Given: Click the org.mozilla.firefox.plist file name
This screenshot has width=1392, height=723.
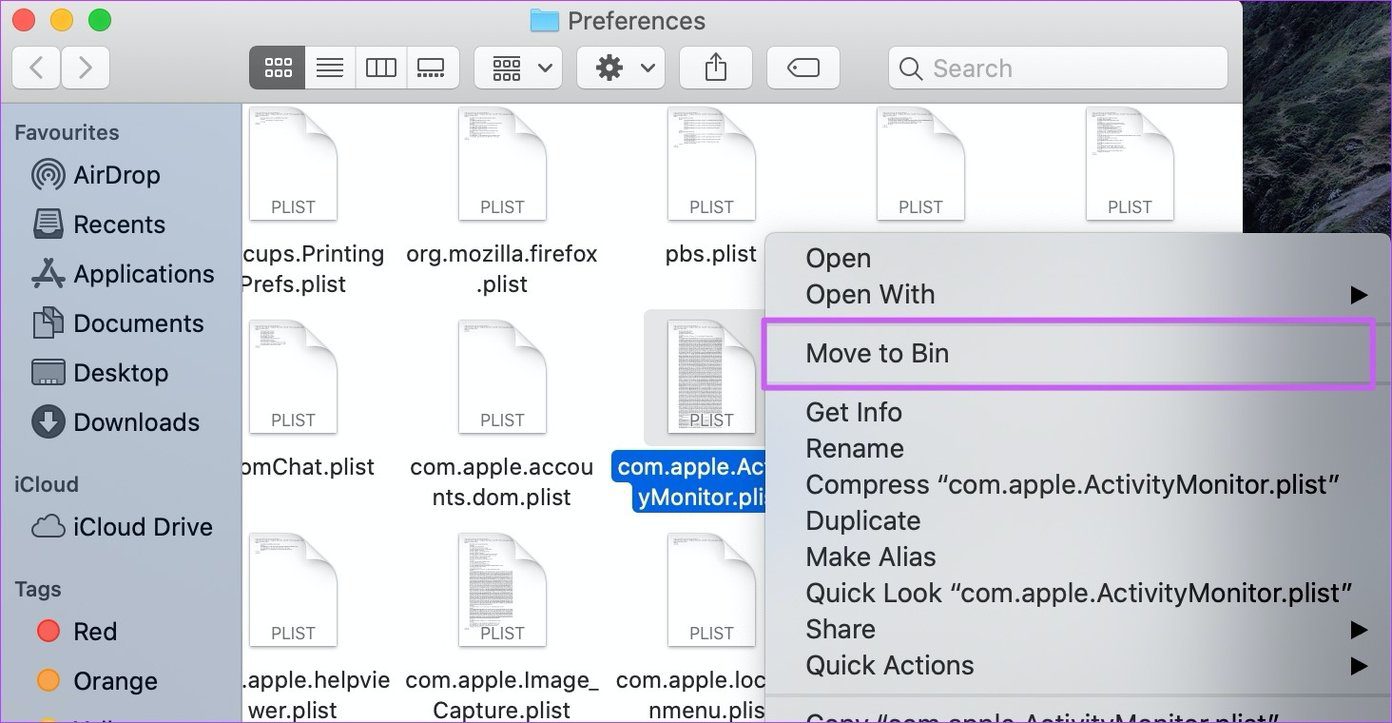Looking at the screenshot, I should pos(502,269).
